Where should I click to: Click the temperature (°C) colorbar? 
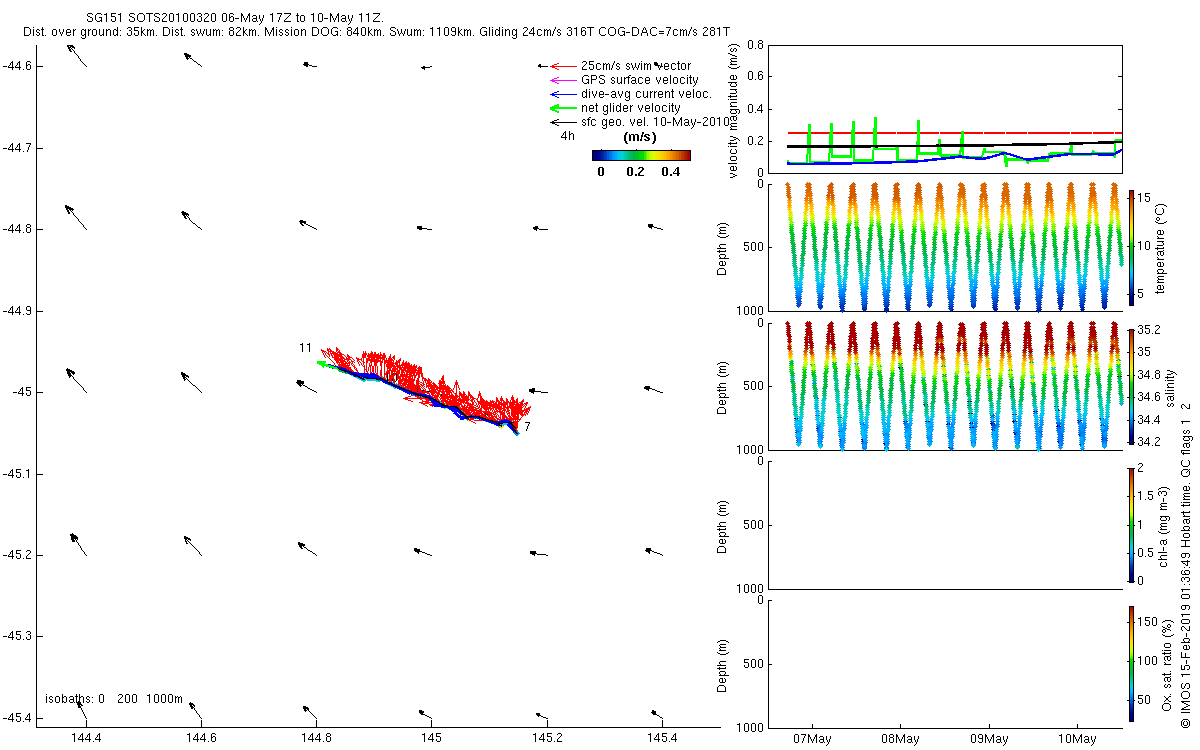click(1131, 247)
